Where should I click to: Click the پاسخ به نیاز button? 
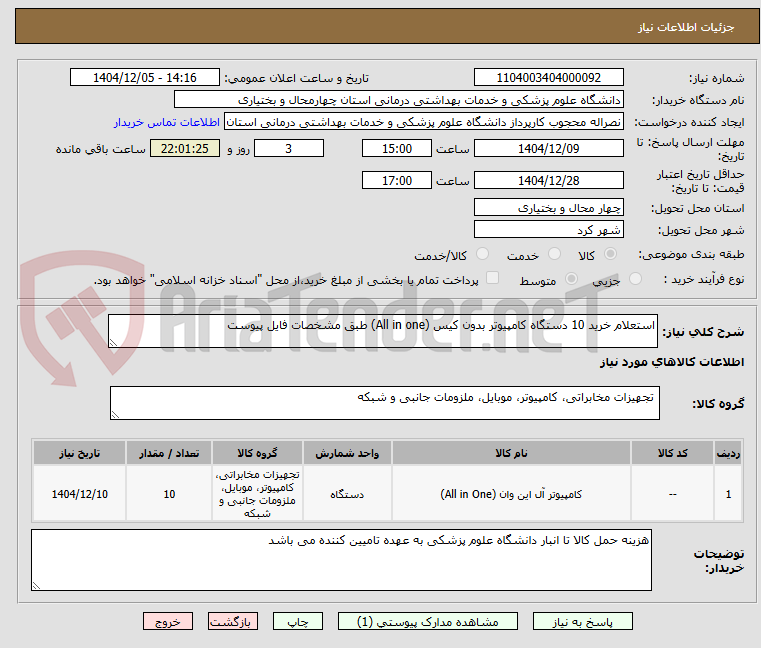click(582, 622)
